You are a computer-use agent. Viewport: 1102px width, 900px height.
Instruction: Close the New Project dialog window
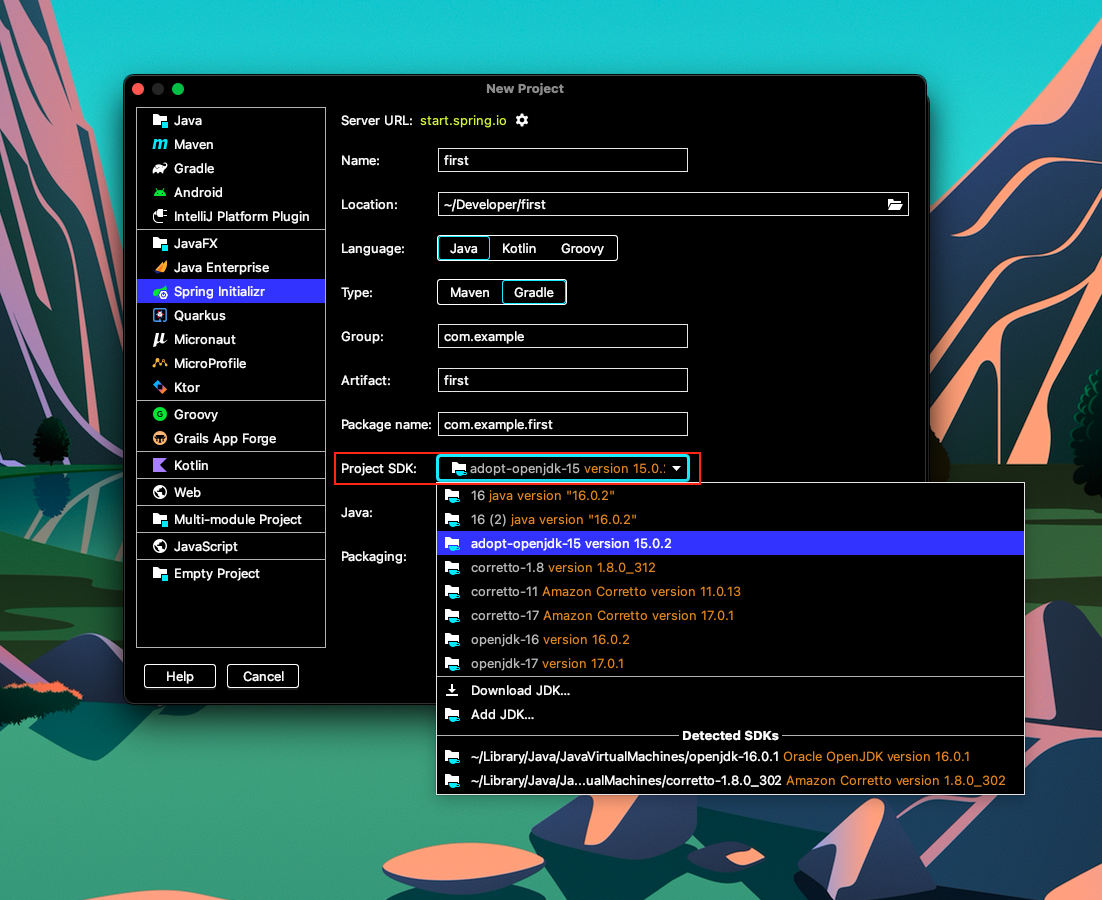[x=138, y=89]
